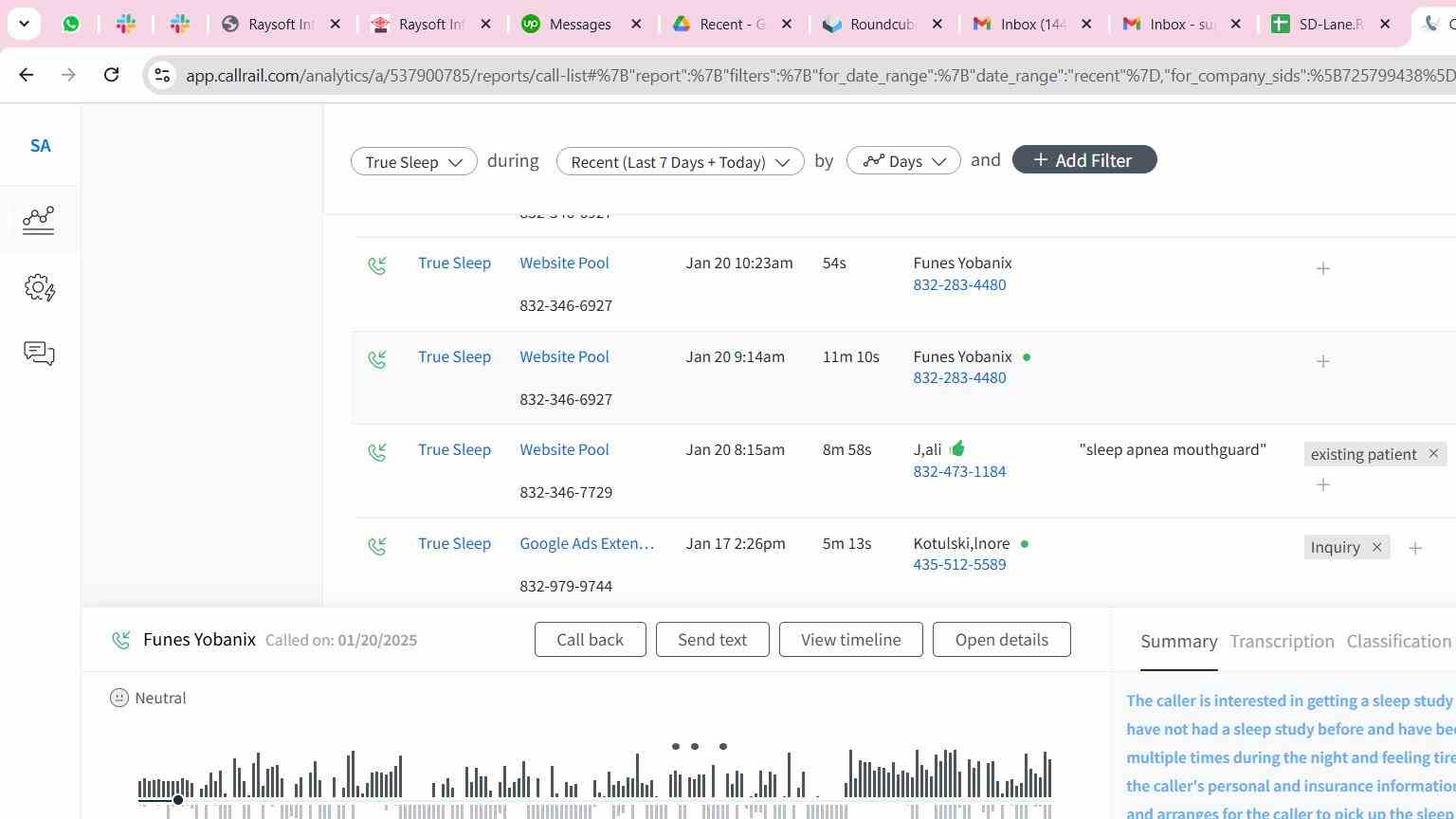Remove the Inquiry tag
The width and height of the screenshot is (1456, 819).
click(1376, 547)
